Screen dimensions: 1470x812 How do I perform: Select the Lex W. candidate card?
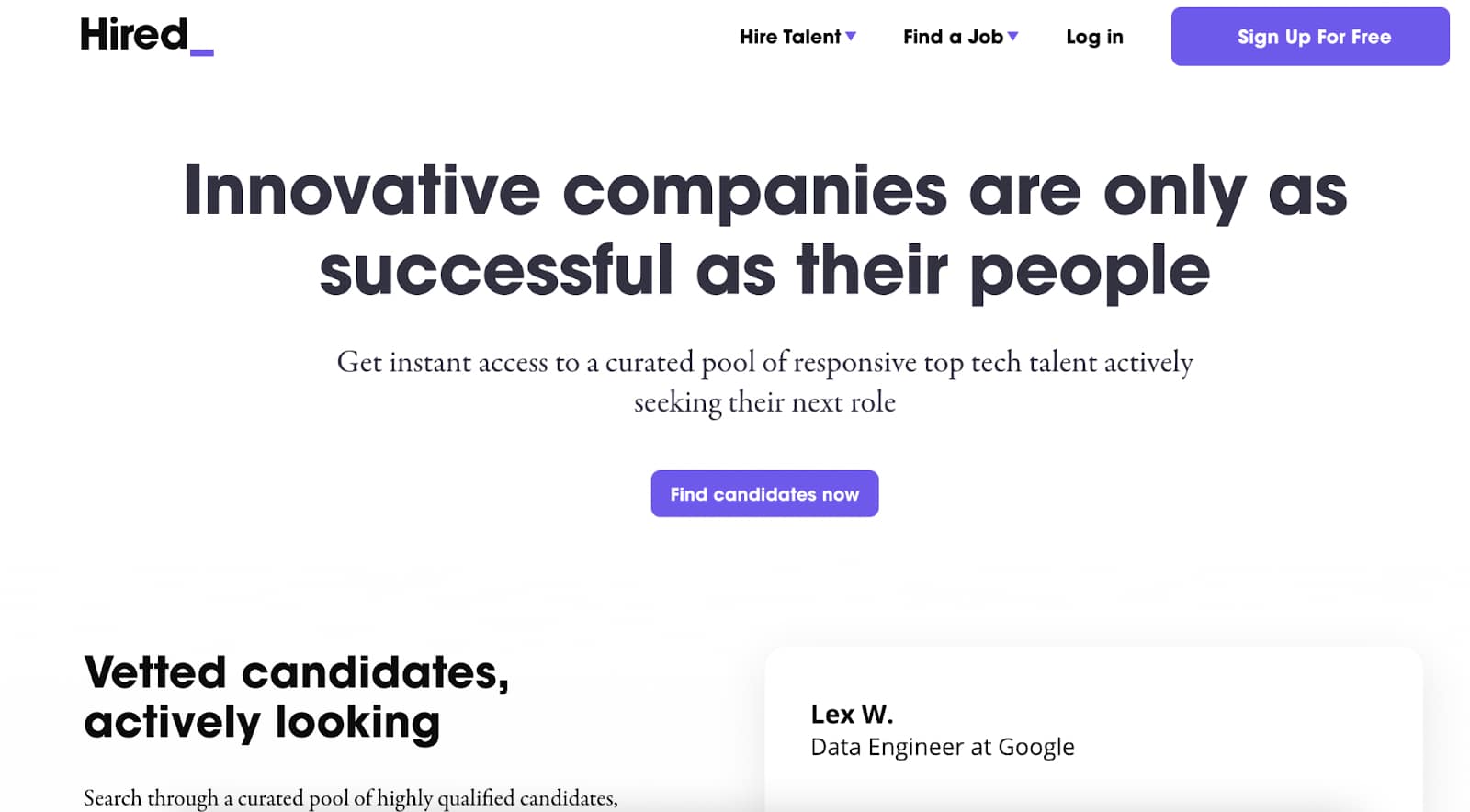[x=1093, y=729]
